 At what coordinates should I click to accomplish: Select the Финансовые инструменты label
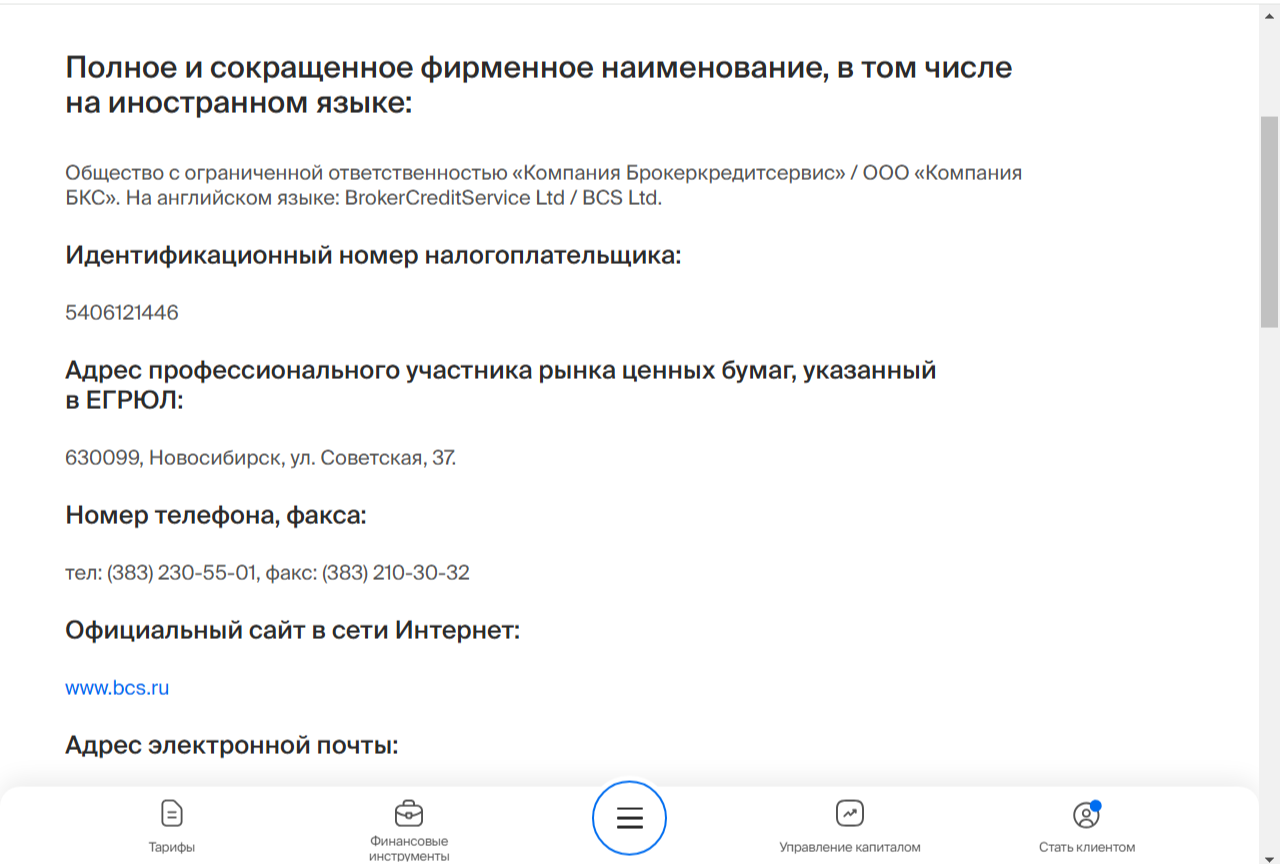point(408,849)
